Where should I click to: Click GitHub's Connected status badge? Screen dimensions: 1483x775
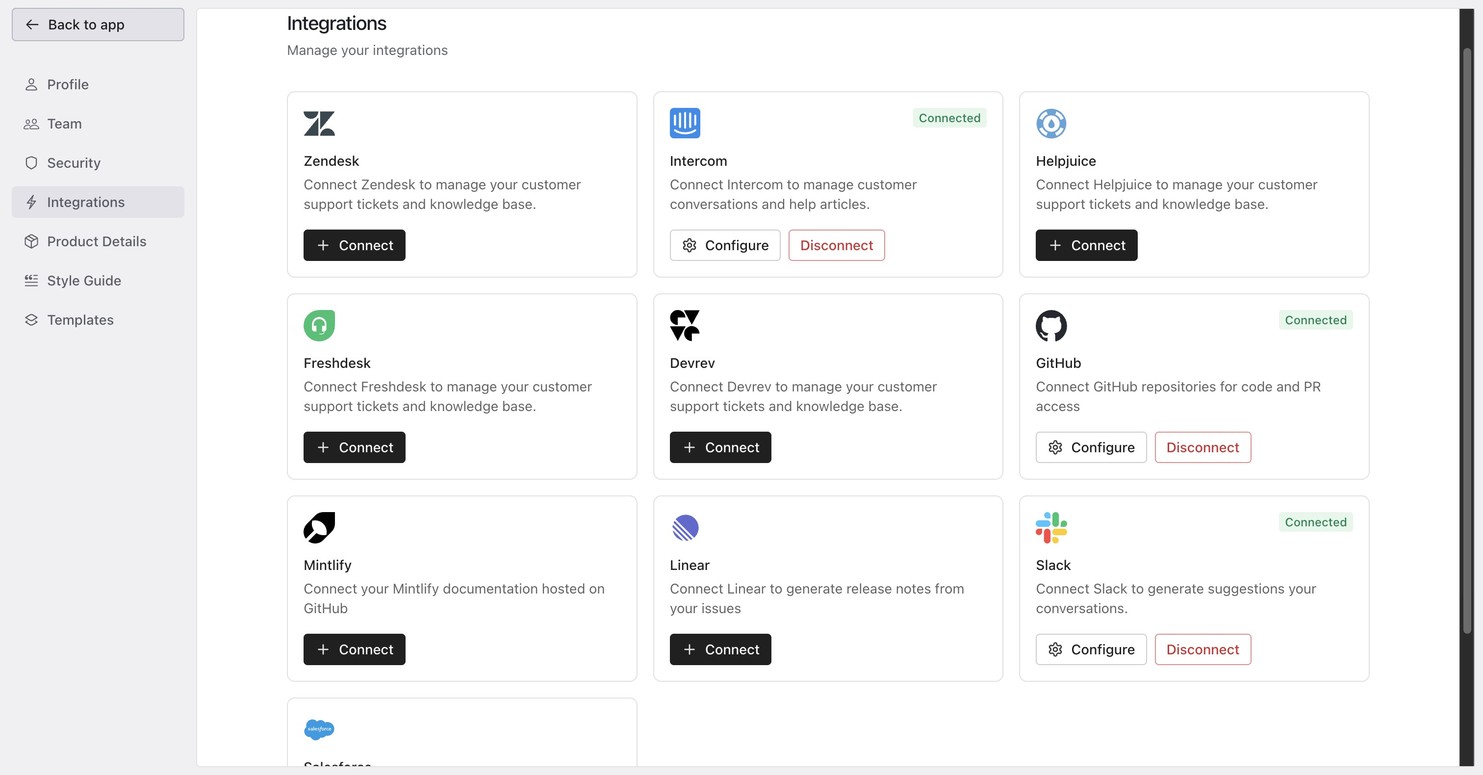coord(1316,320)
